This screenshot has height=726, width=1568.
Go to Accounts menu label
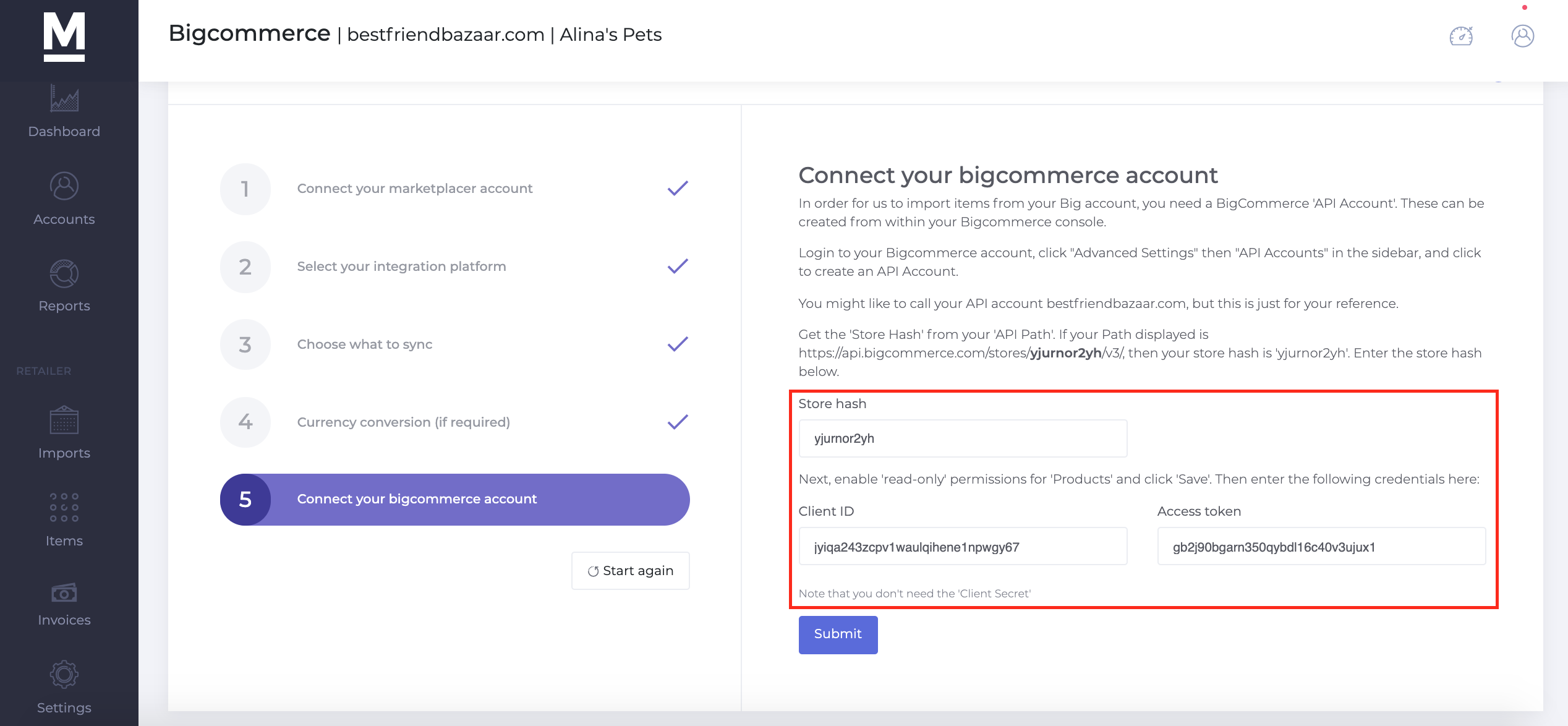pos(64,219)
